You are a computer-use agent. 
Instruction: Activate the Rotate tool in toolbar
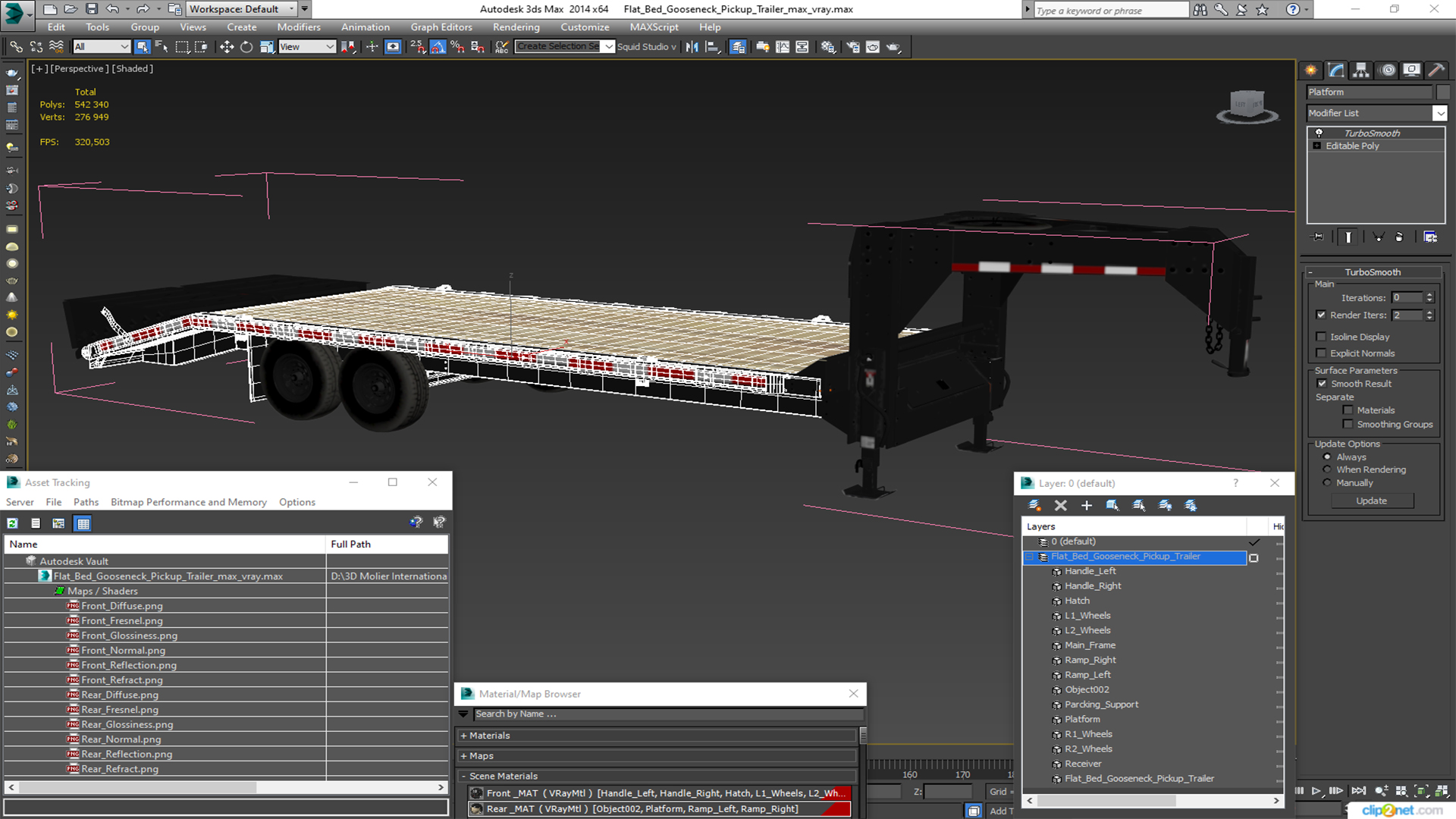click(246, 47)
